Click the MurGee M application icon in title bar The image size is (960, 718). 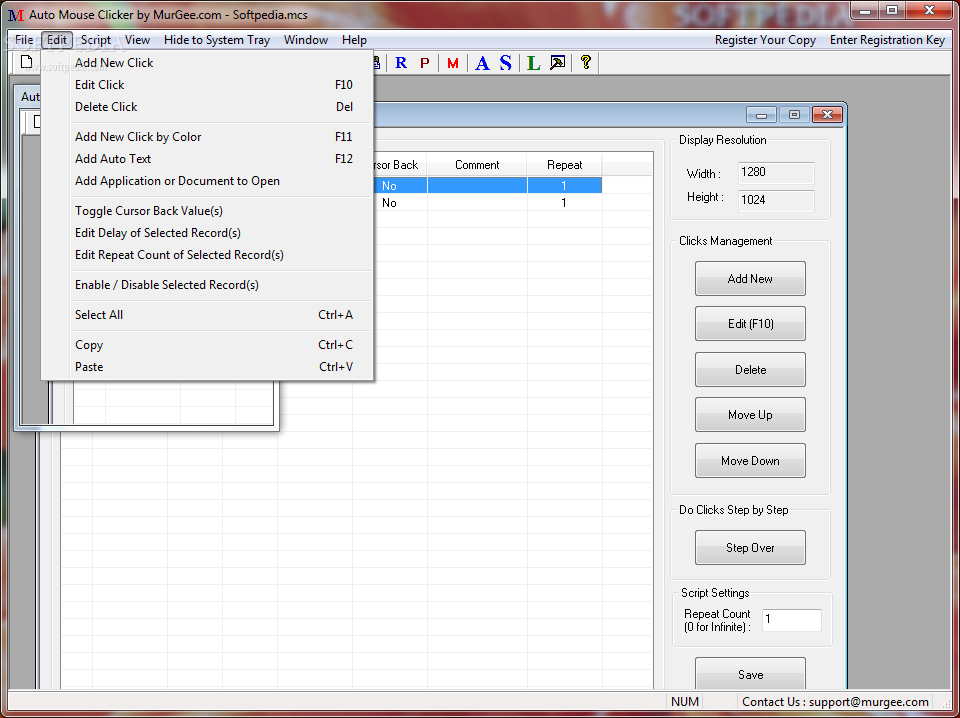coord(16,14)
